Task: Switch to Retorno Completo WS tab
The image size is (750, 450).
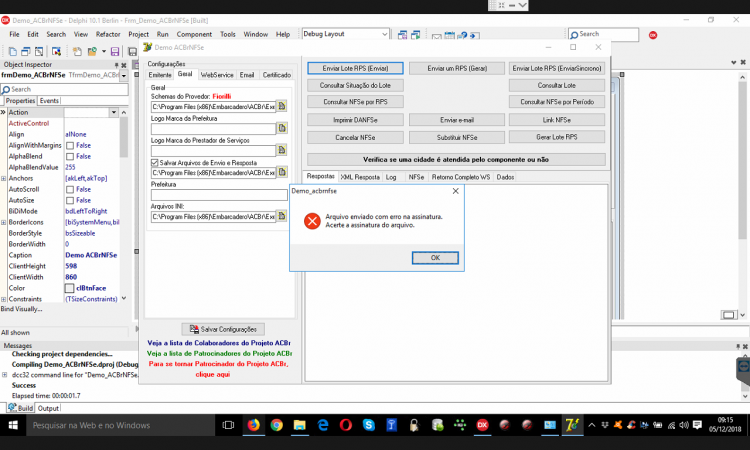Action: (461, 177)
